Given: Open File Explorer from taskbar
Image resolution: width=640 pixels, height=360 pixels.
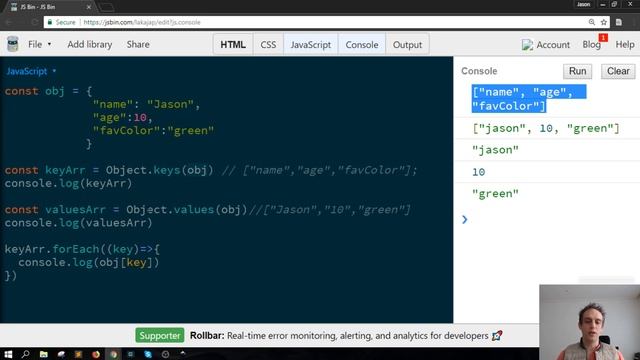Looking at the screenshot, I should point(43,354).
